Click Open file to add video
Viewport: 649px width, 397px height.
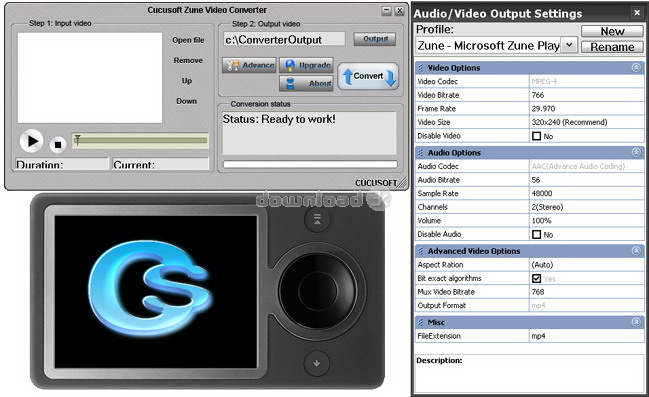click(188, 40)
